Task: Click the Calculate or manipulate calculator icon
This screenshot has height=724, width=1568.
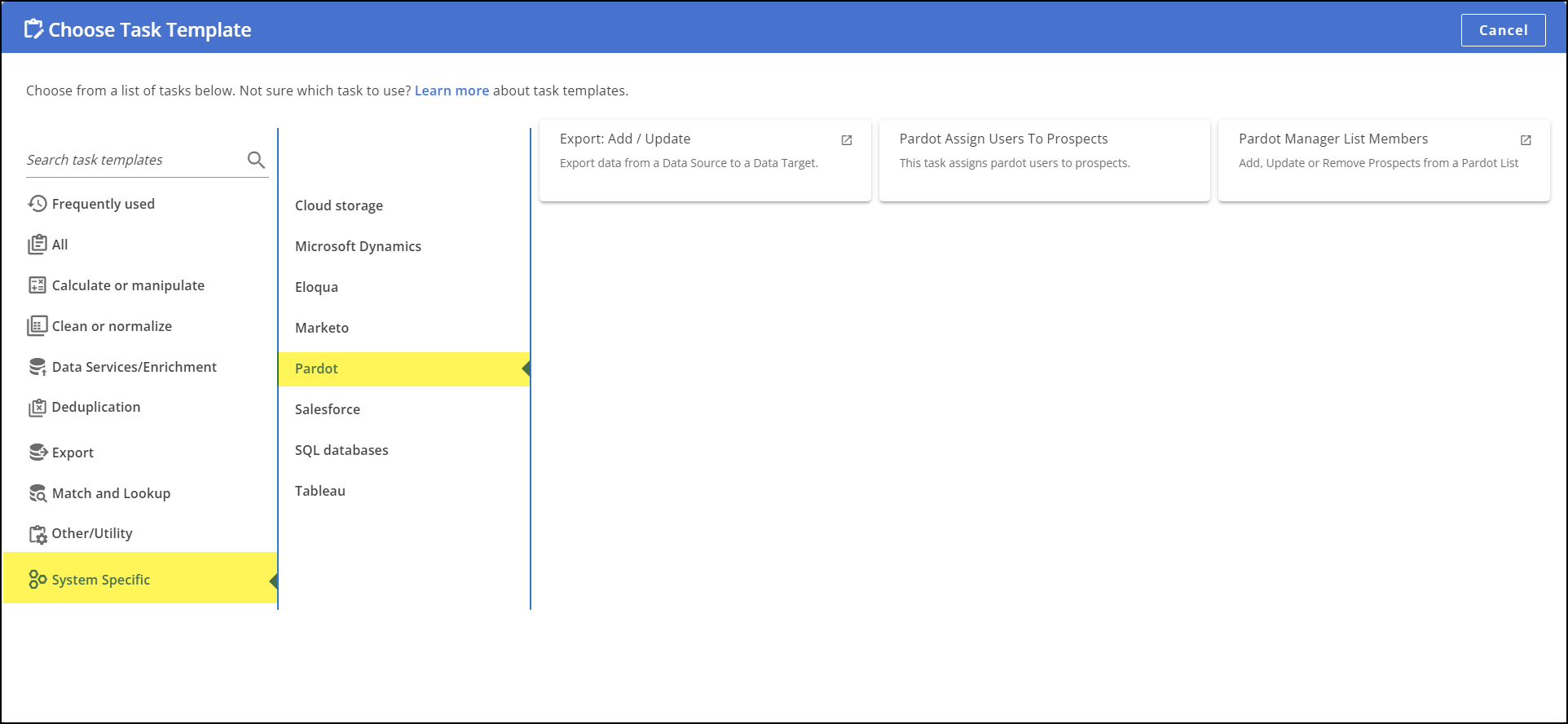Action: (x=37, y=285)
